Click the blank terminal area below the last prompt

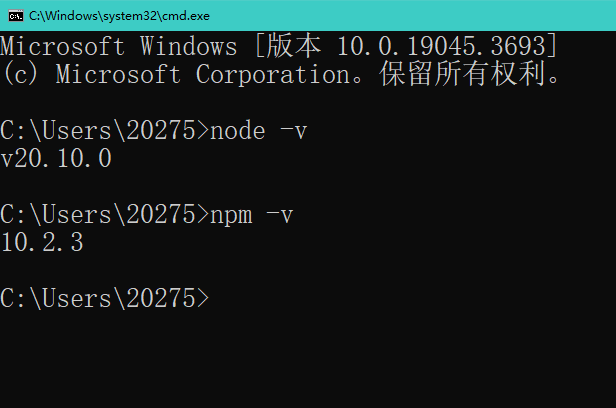[x=308, y=359]
